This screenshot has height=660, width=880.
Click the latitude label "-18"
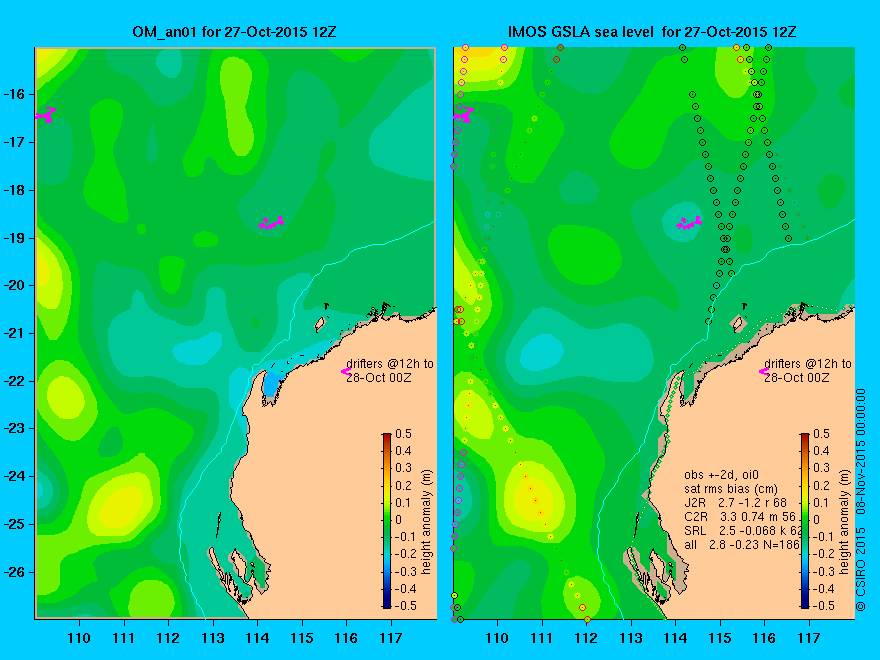coord(15,190)
